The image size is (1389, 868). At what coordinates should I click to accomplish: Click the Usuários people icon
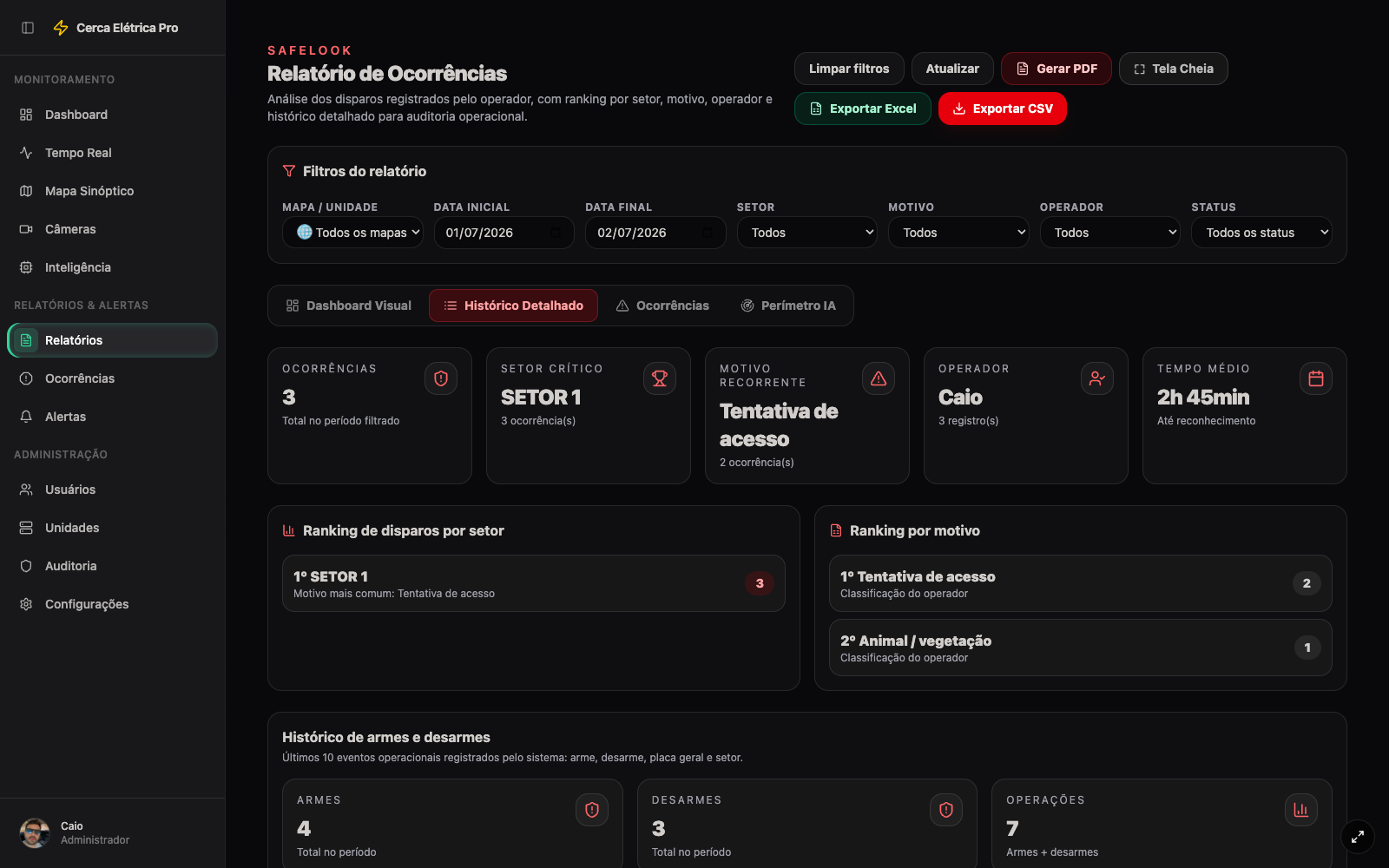pos(26,490)
